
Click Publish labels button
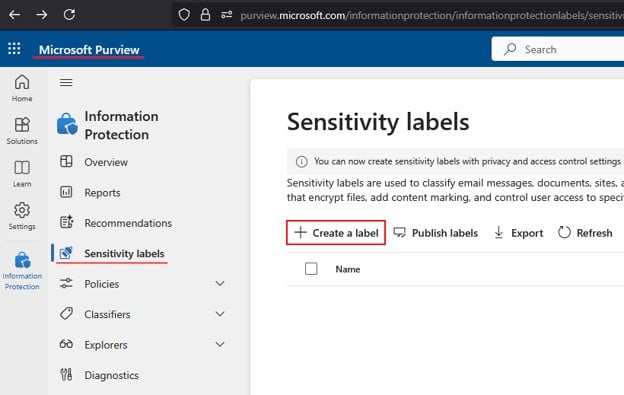point(435,233)
